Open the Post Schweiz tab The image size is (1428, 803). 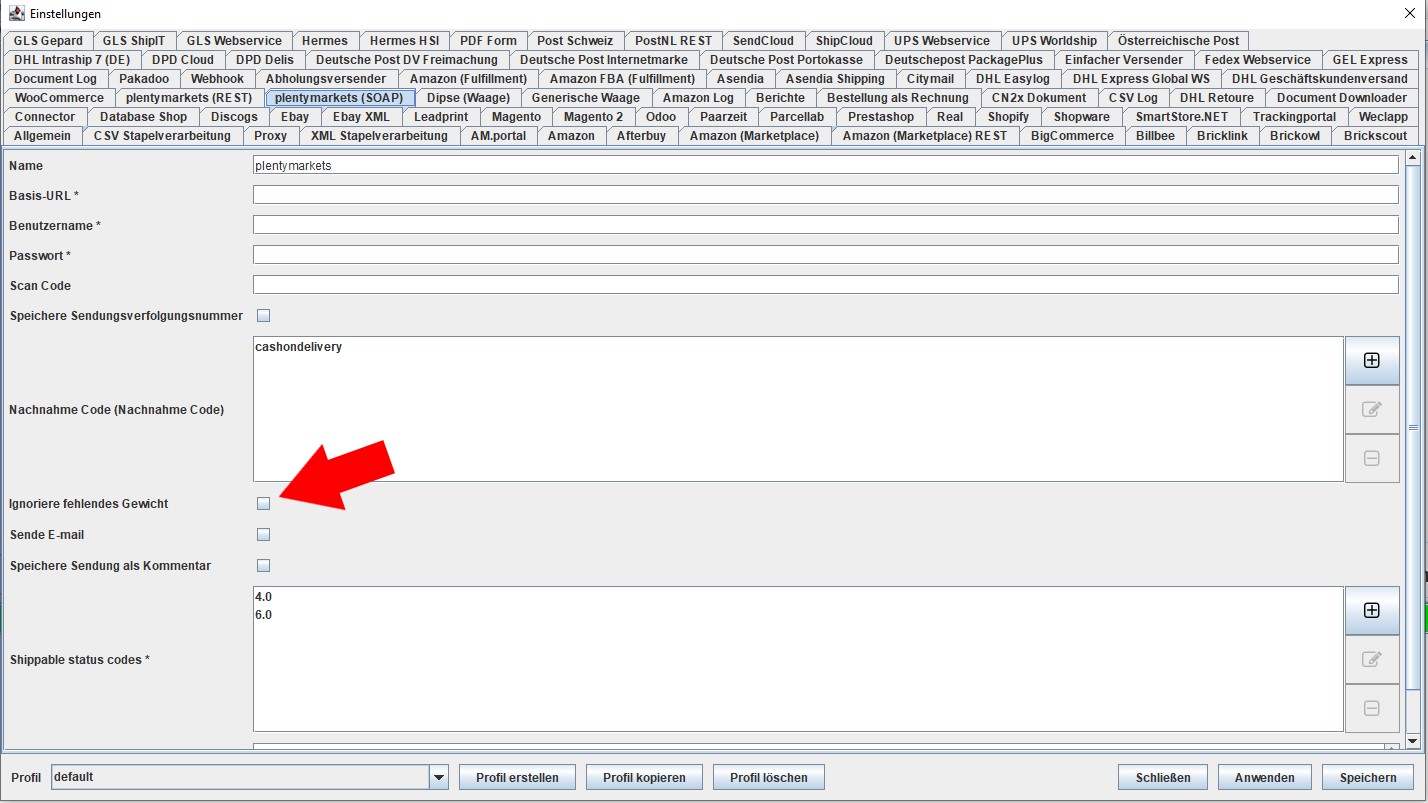575,41
